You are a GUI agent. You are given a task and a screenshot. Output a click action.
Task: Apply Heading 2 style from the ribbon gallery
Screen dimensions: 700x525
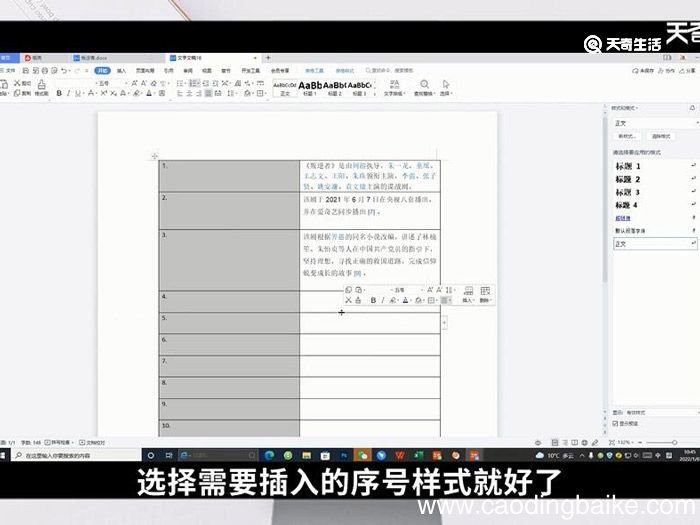pos(335,88)
